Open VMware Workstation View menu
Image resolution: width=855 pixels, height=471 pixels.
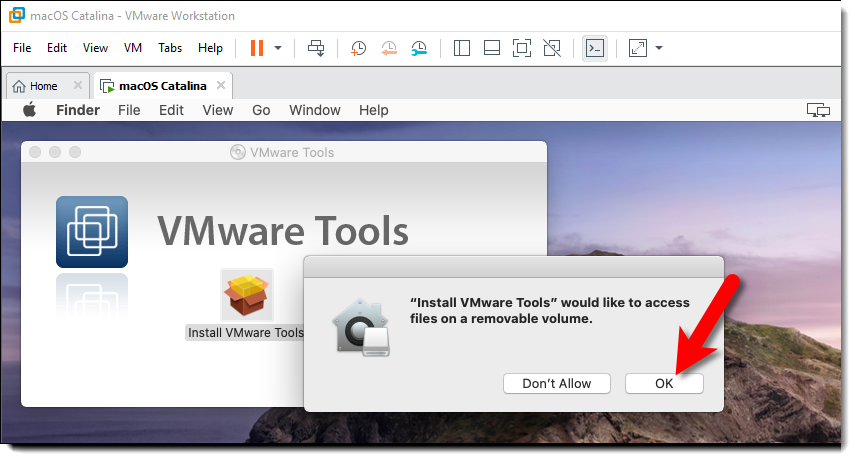pyautogui.click(x=95, y=48)
